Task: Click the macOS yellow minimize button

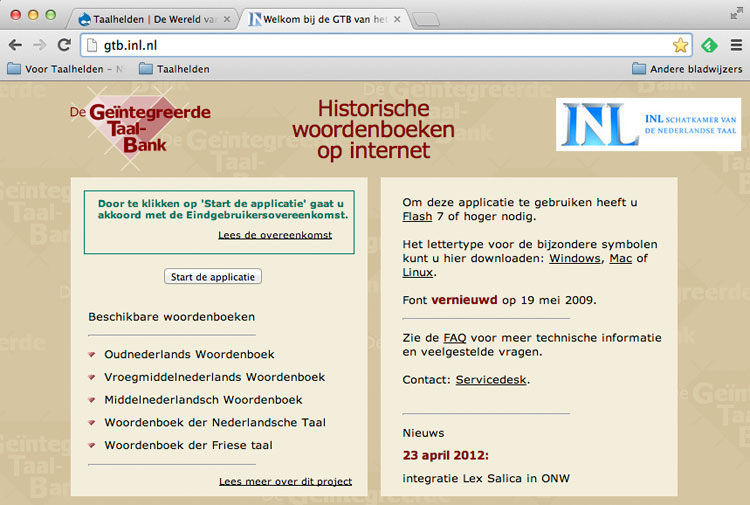Action: pyautogui.click(x=33, y=15)
